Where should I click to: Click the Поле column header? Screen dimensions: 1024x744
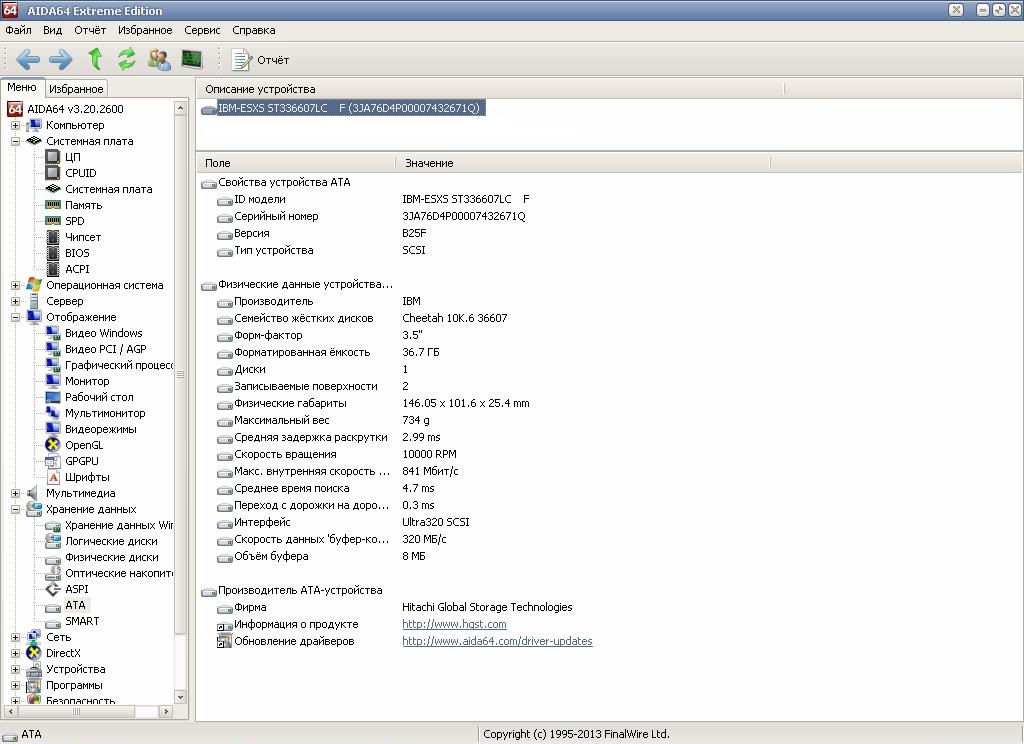point(296,163)
